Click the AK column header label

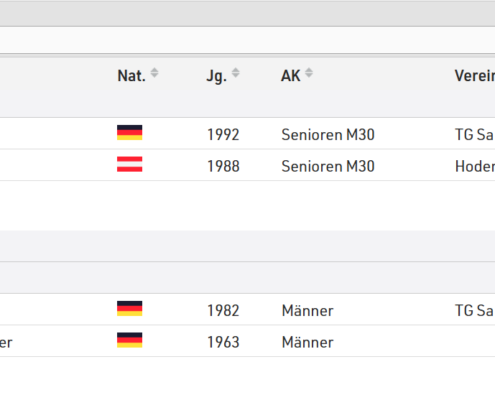(291, 76)
